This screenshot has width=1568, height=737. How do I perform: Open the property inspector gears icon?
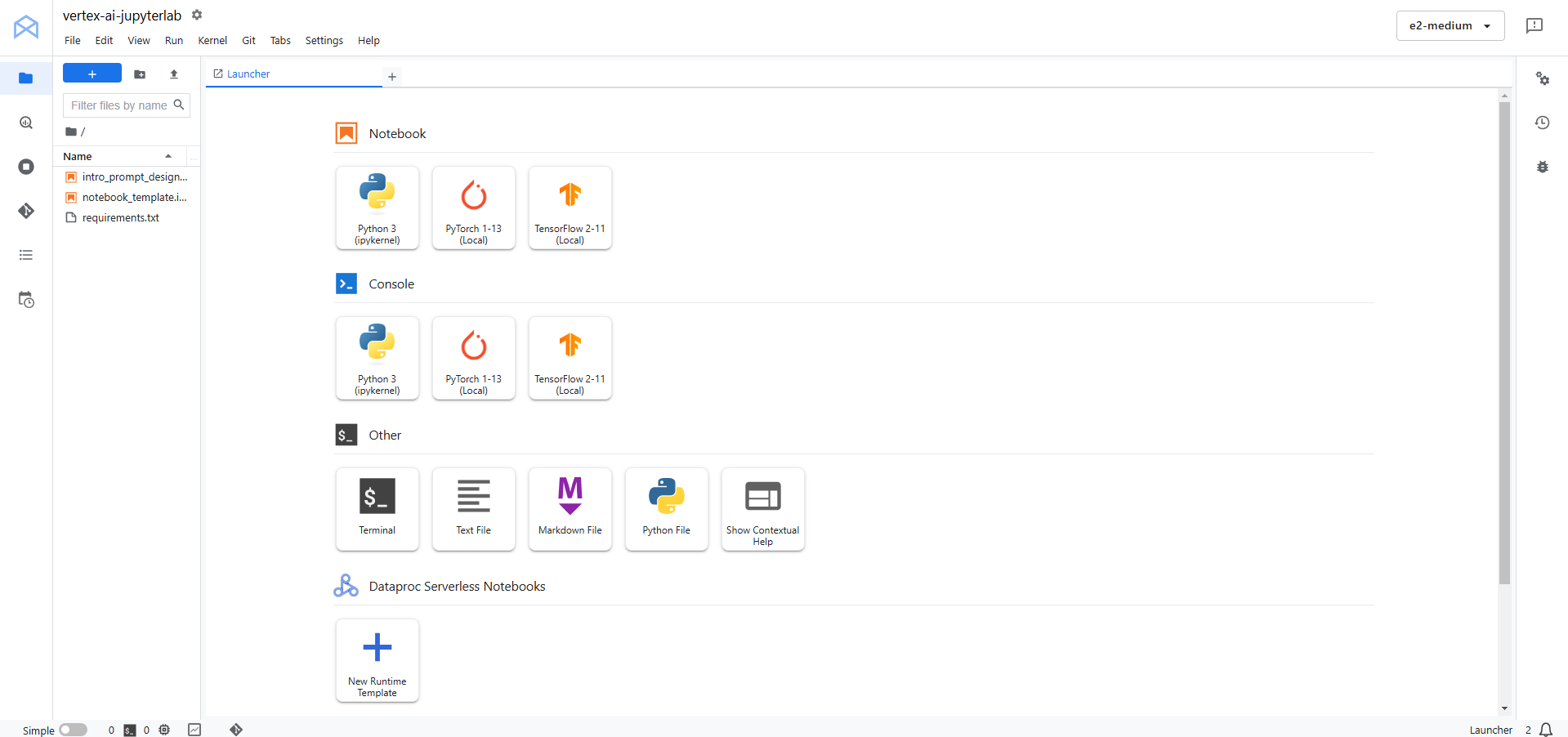[1542, 78]
